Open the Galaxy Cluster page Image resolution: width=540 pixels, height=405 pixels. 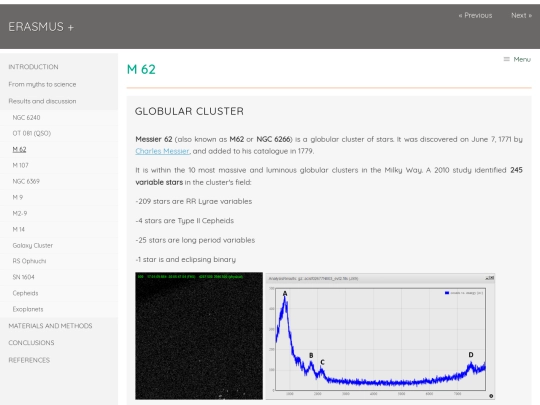pyautogui.click(x=33, y=246)
